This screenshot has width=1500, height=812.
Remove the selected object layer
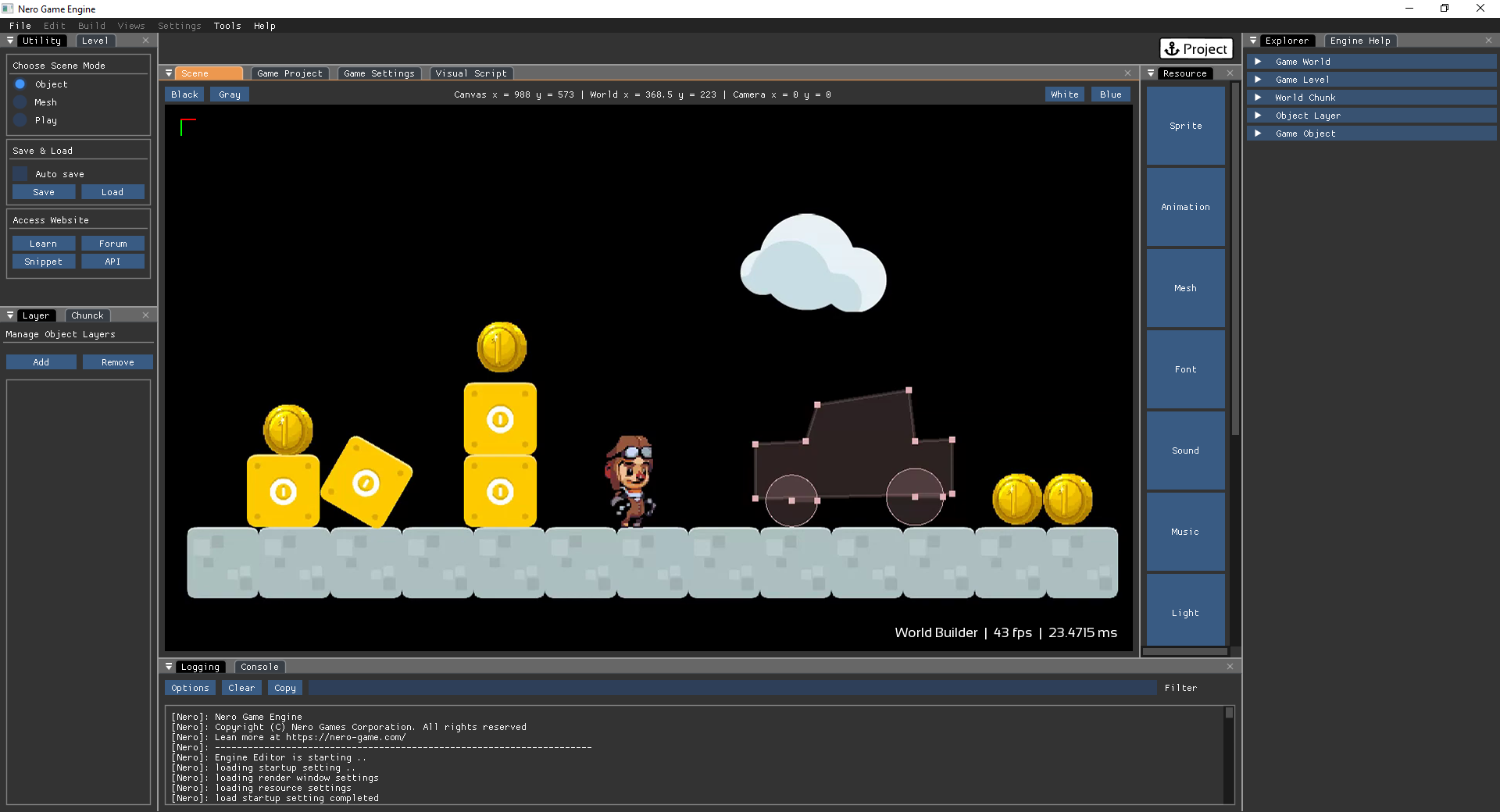click(118, 362)
